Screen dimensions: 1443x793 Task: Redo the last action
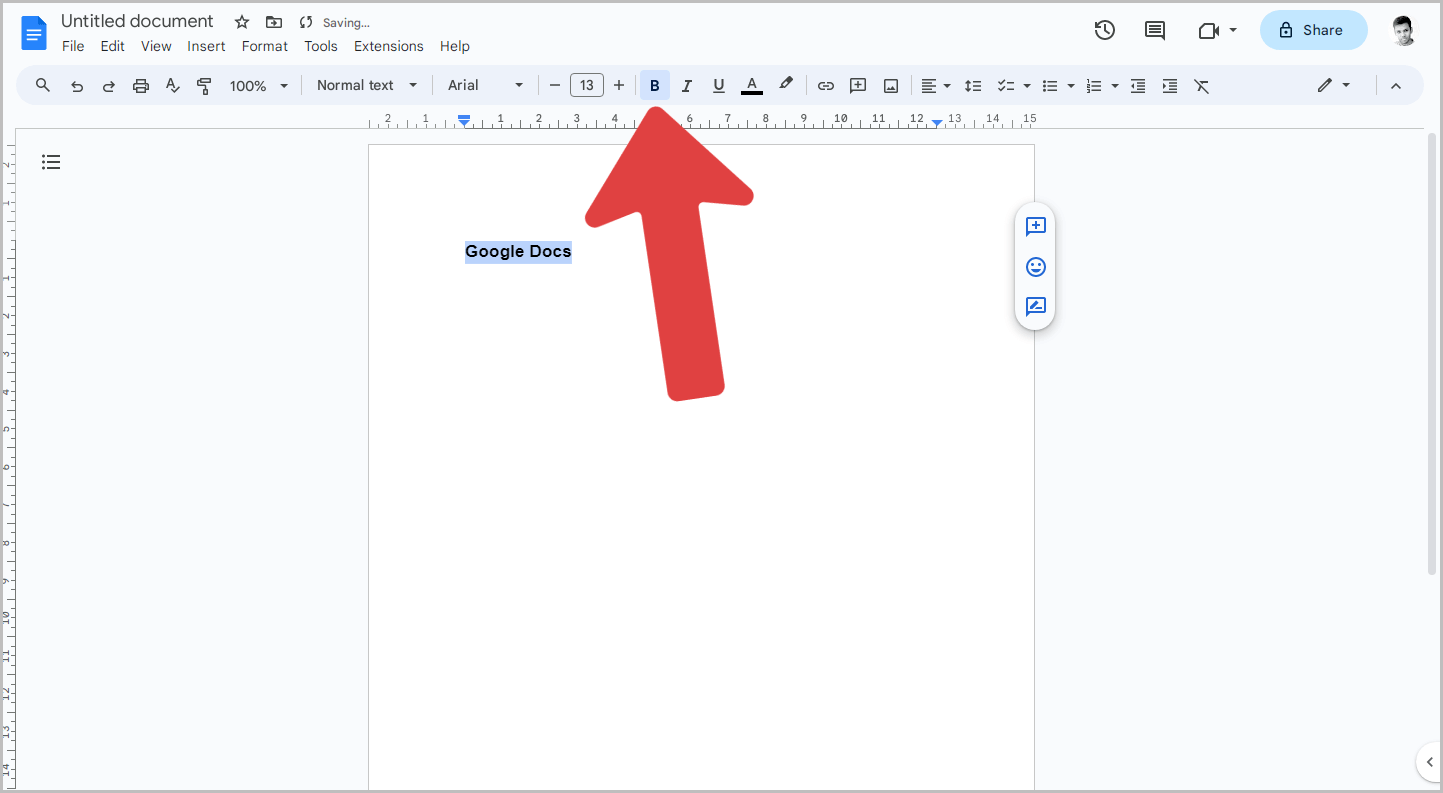[x=109, y=86]
